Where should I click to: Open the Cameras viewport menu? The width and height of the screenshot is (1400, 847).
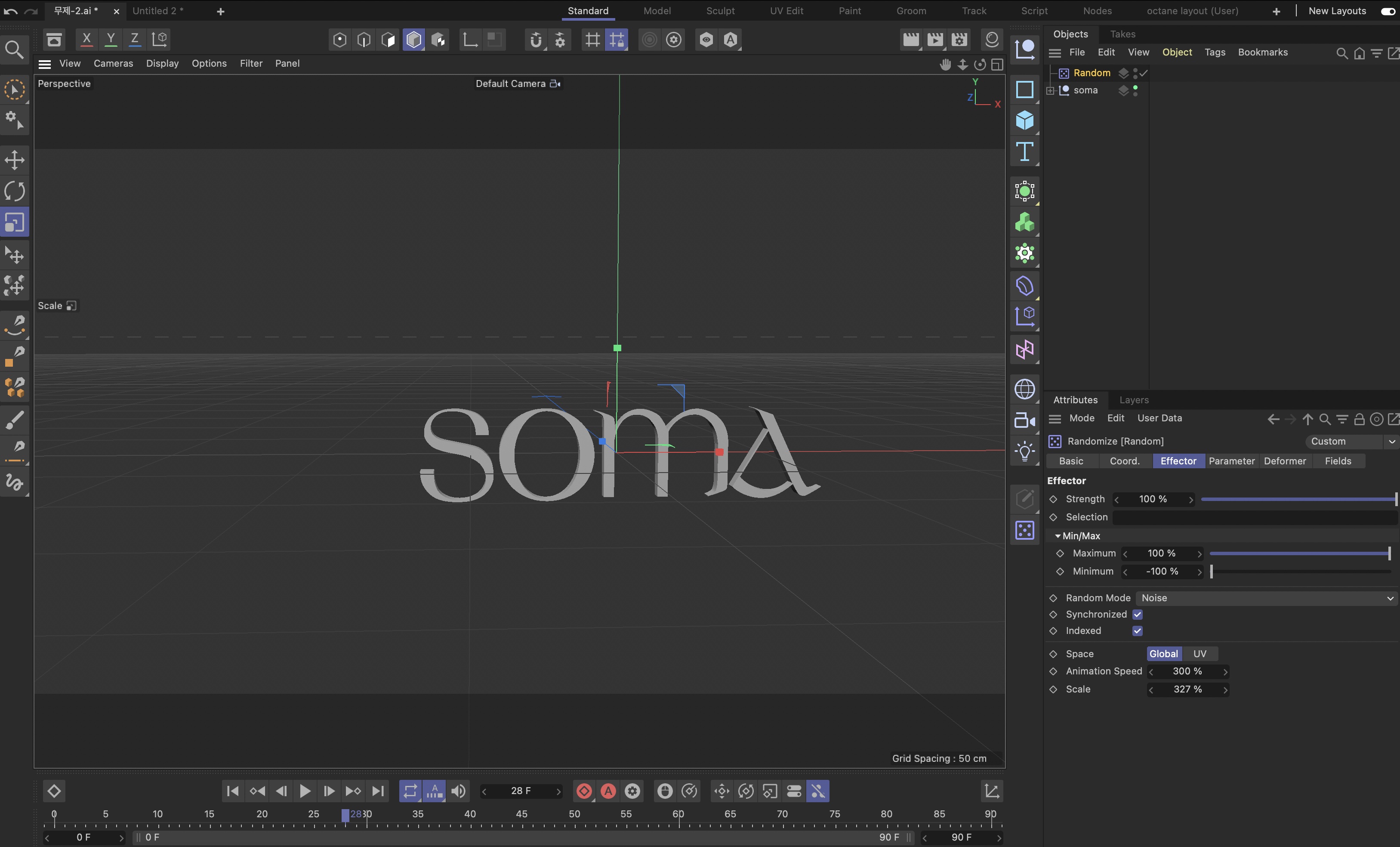coord(113,63)
